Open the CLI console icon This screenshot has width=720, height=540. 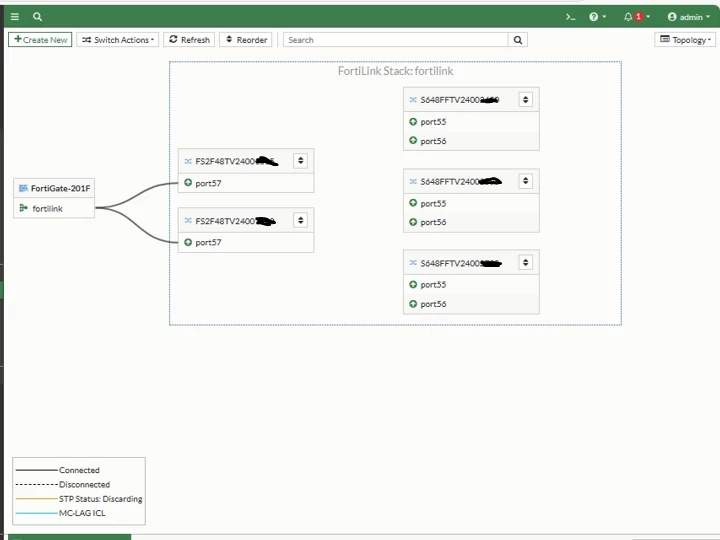pos(570,17)
